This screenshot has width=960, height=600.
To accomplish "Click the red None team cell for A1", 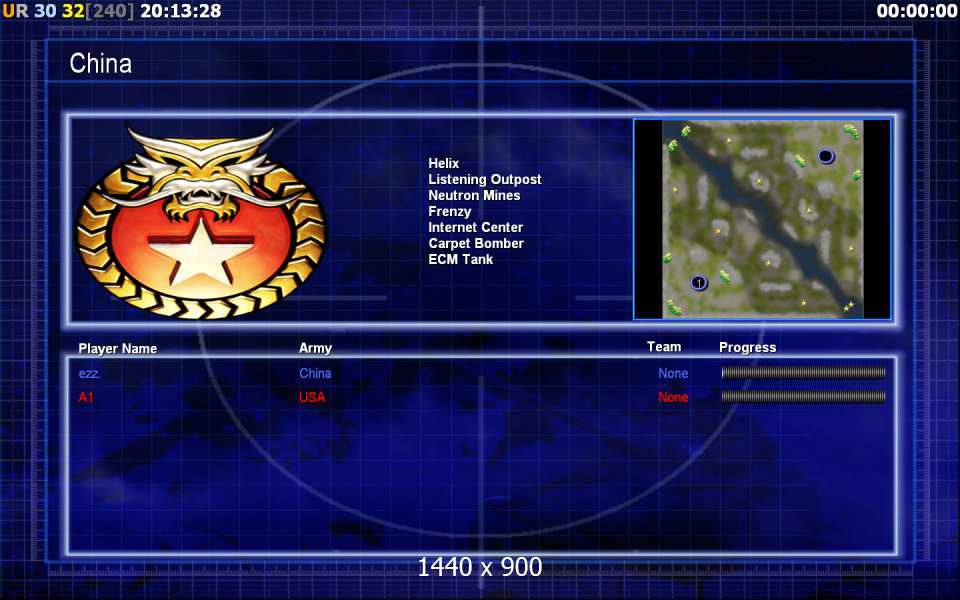I will (x=673, y=397).
